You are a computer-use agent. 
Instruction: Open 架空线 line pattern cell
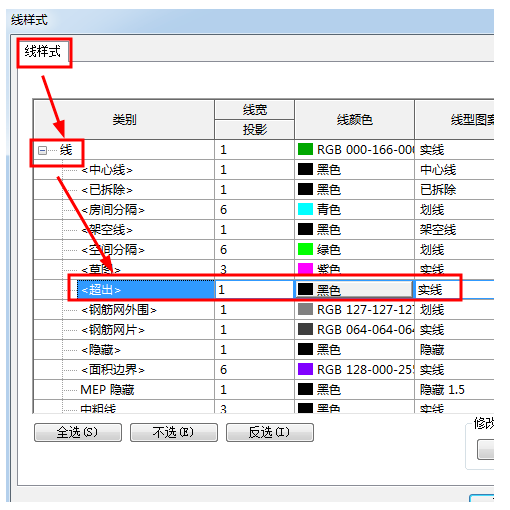pyautogui.click(x=454, y=230)
